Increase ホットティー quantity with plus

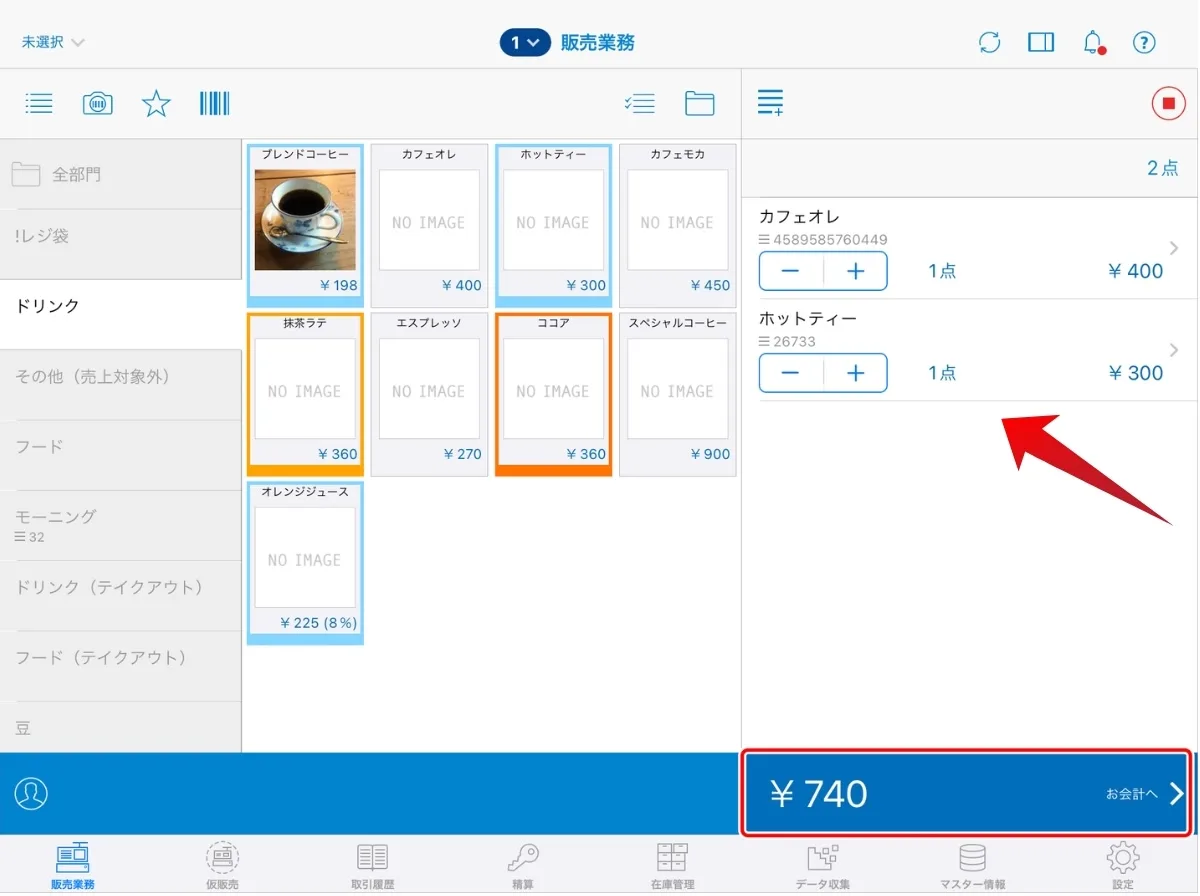[x=855, y=373]
